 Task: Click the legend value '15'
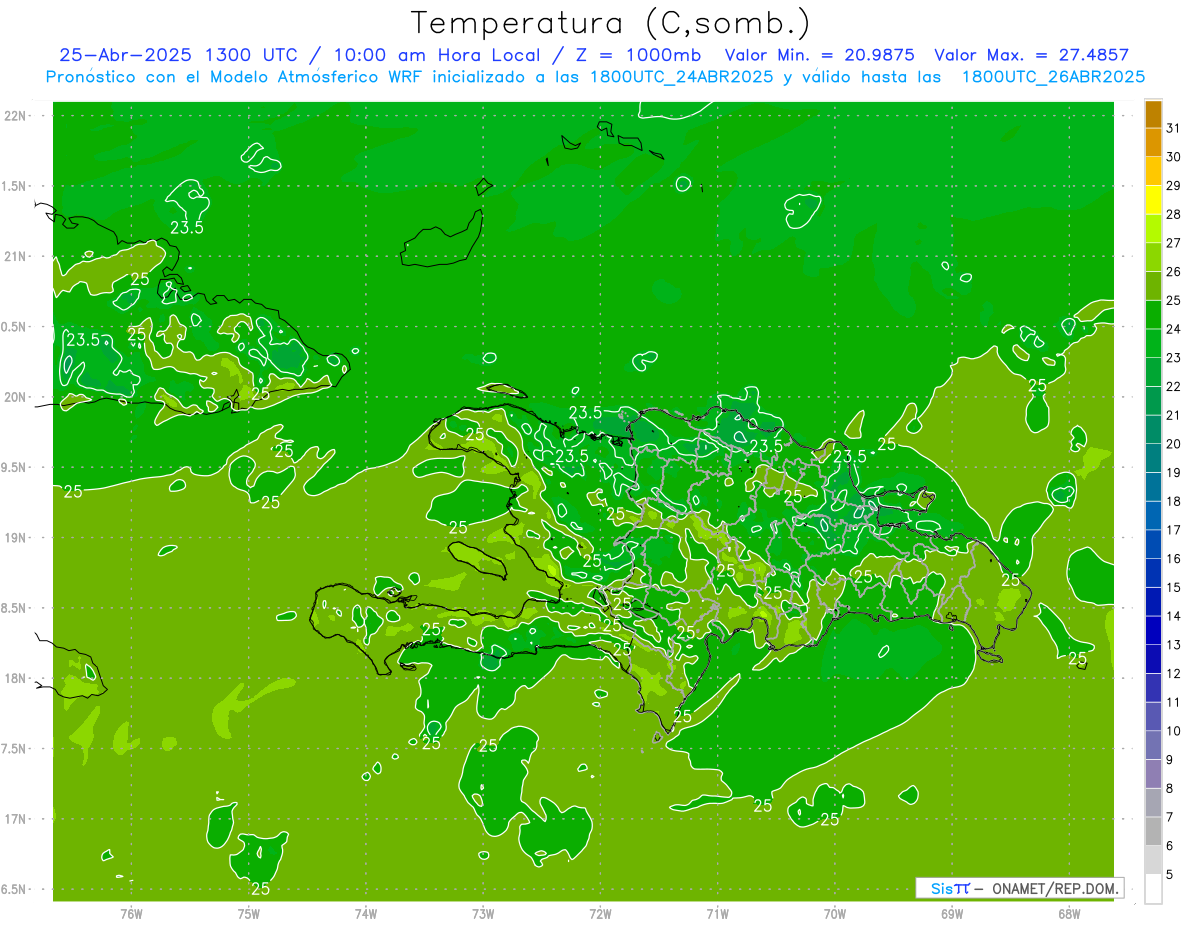1173,587
